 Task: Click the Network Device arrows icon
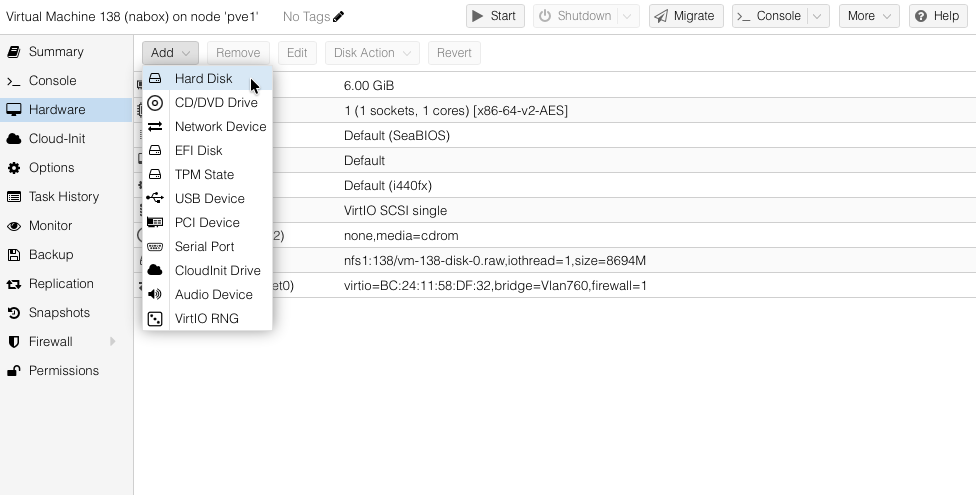[155, 126]
